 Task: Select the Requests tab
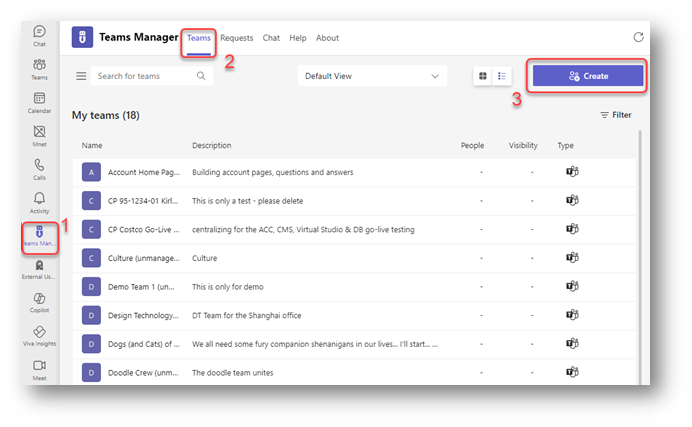click(237, 38)
